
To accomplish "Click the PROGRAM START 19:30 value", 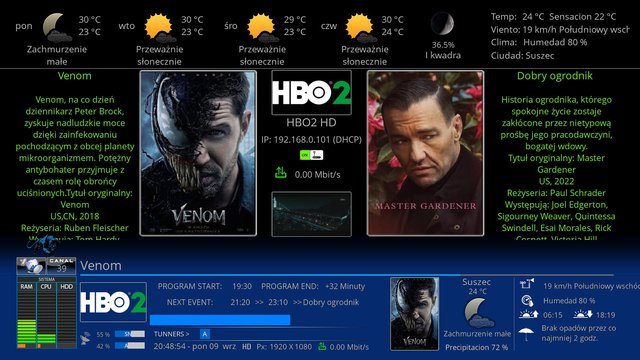I will [x=242, y=287].
